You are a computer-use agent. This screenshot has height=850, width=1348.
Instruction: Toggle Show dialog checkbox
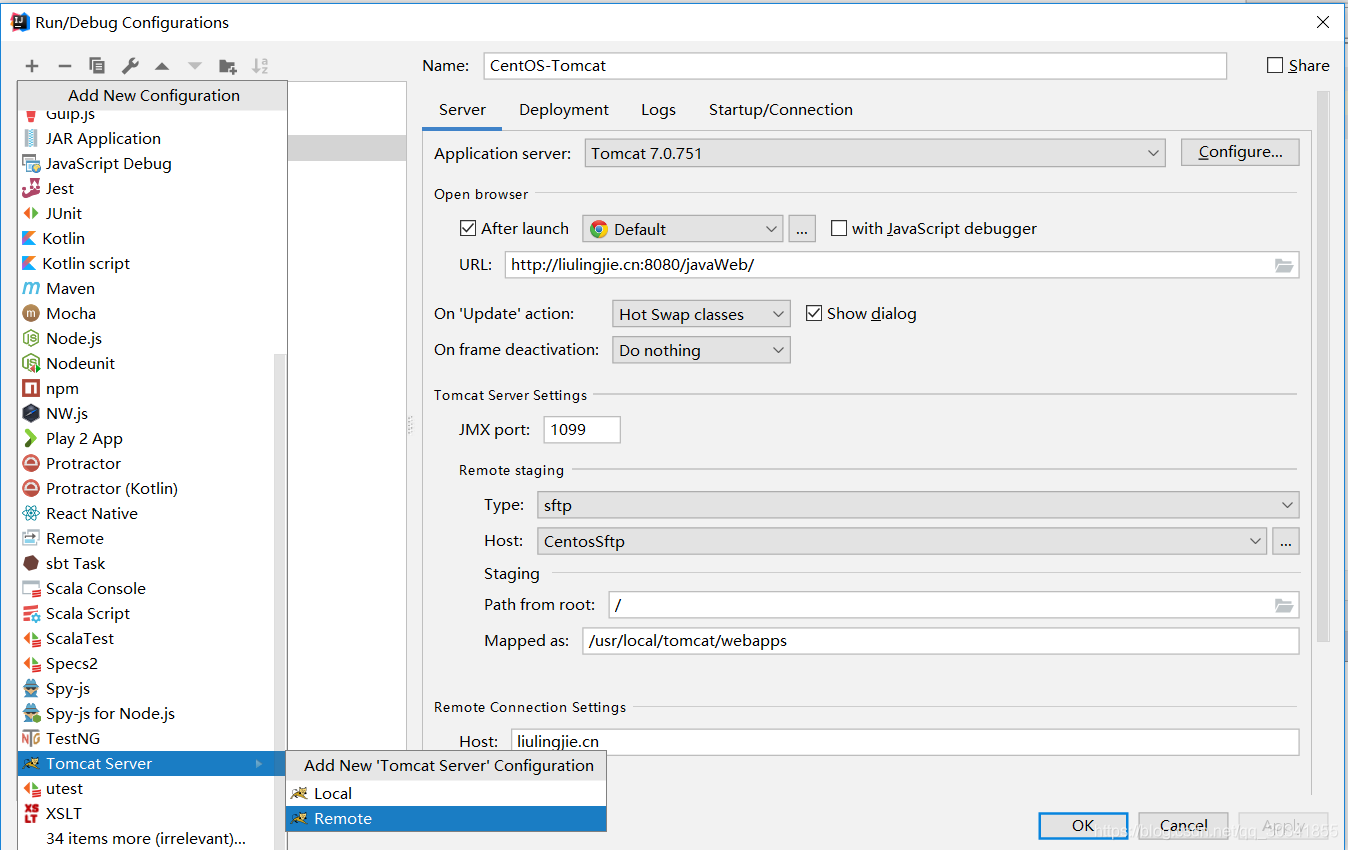814,313
